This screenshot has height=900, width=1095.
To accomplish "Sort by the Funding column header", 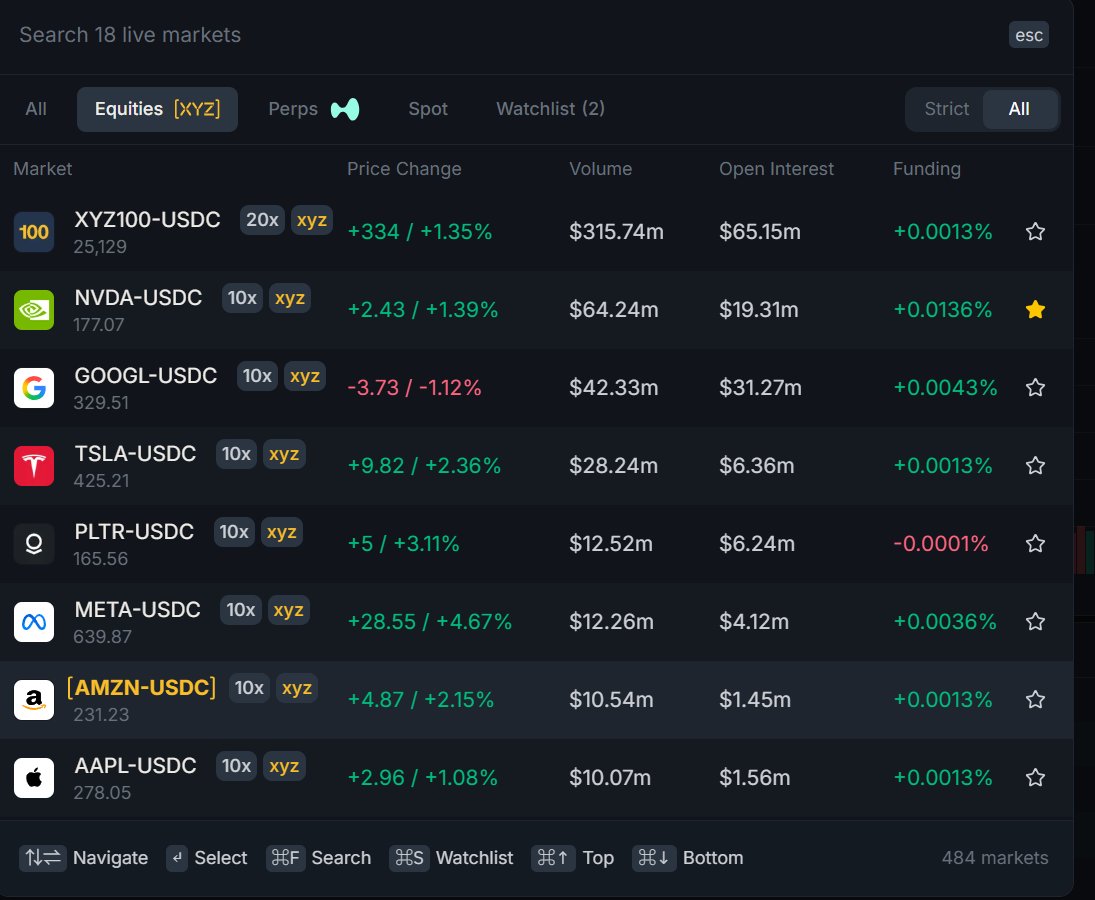I will point(927,169).
